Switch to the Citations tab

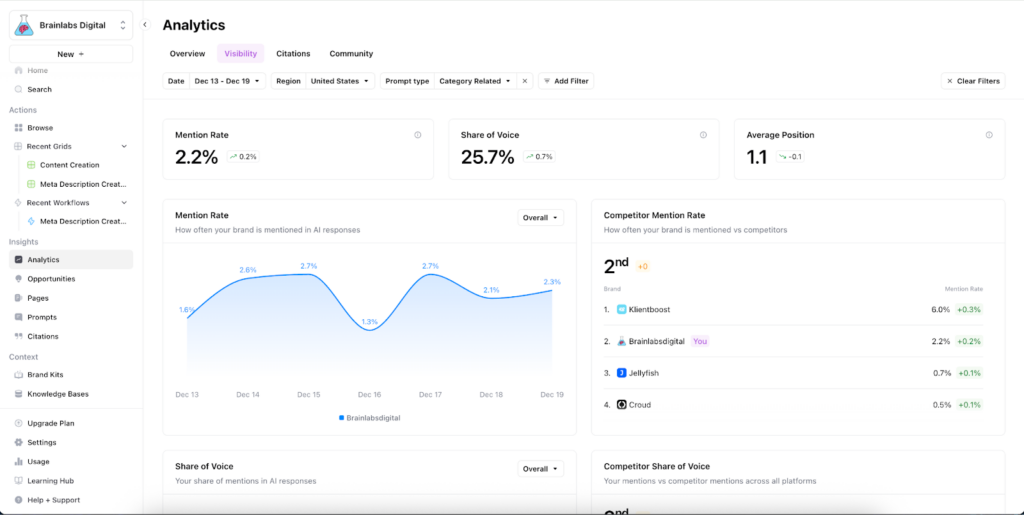point(293,54)
